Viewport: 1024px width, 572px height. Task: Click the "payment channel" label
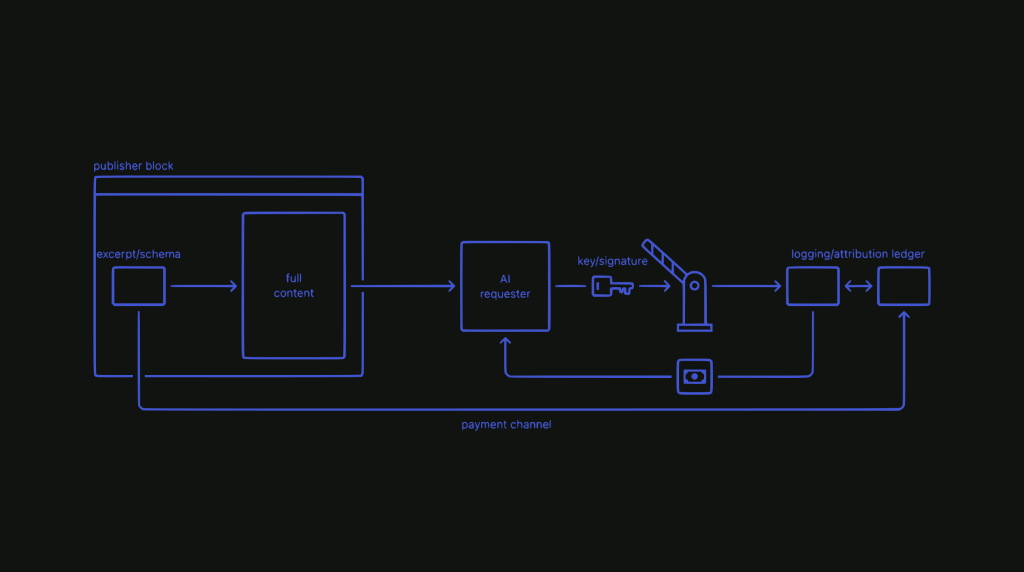[x=506, y=425]
